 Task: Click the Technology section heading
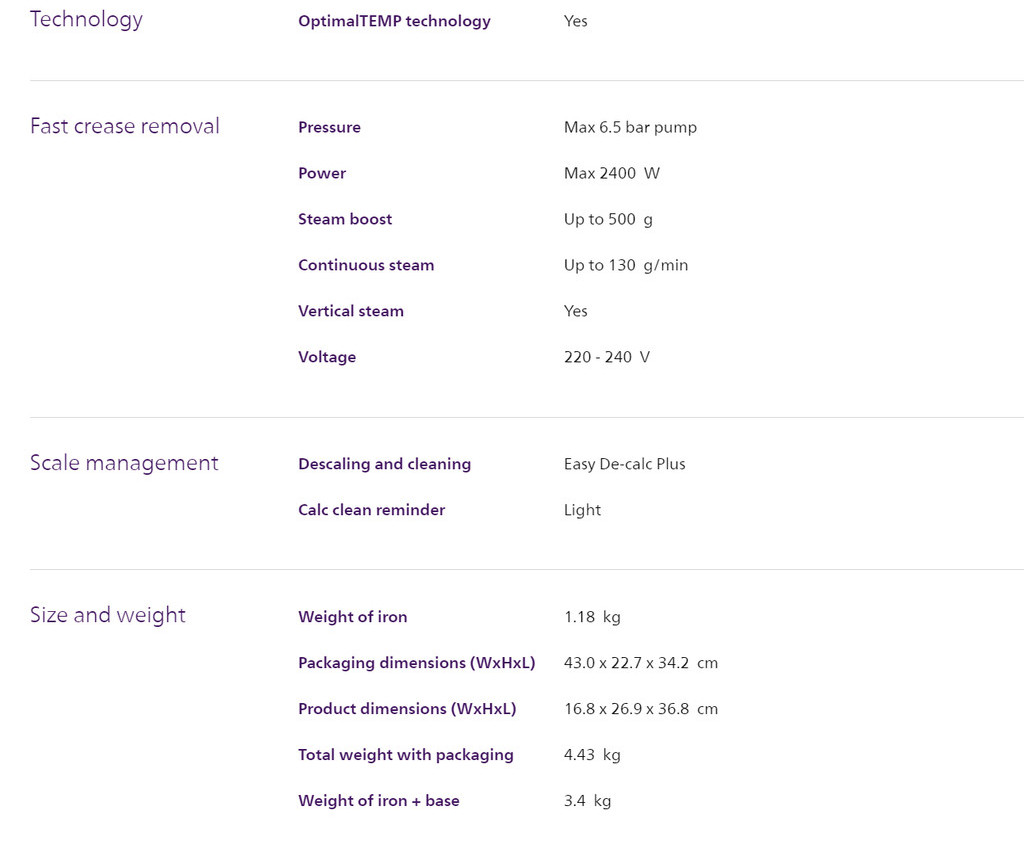86,20
